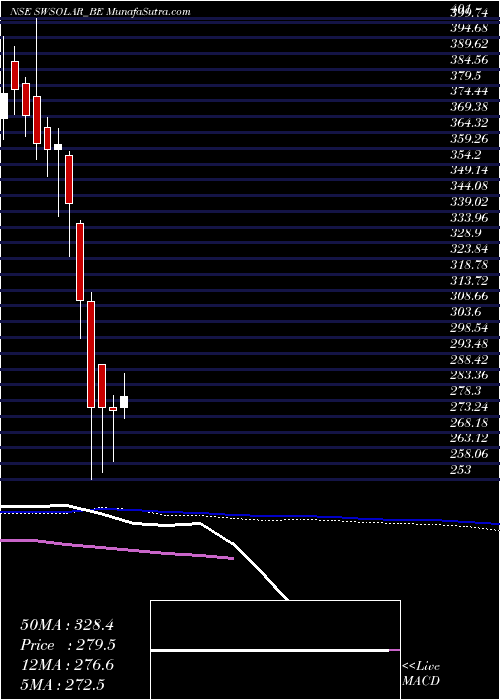500x700 pixels.
Task: Click the tallest red candle near 303.6
Action: pos(91,354)
